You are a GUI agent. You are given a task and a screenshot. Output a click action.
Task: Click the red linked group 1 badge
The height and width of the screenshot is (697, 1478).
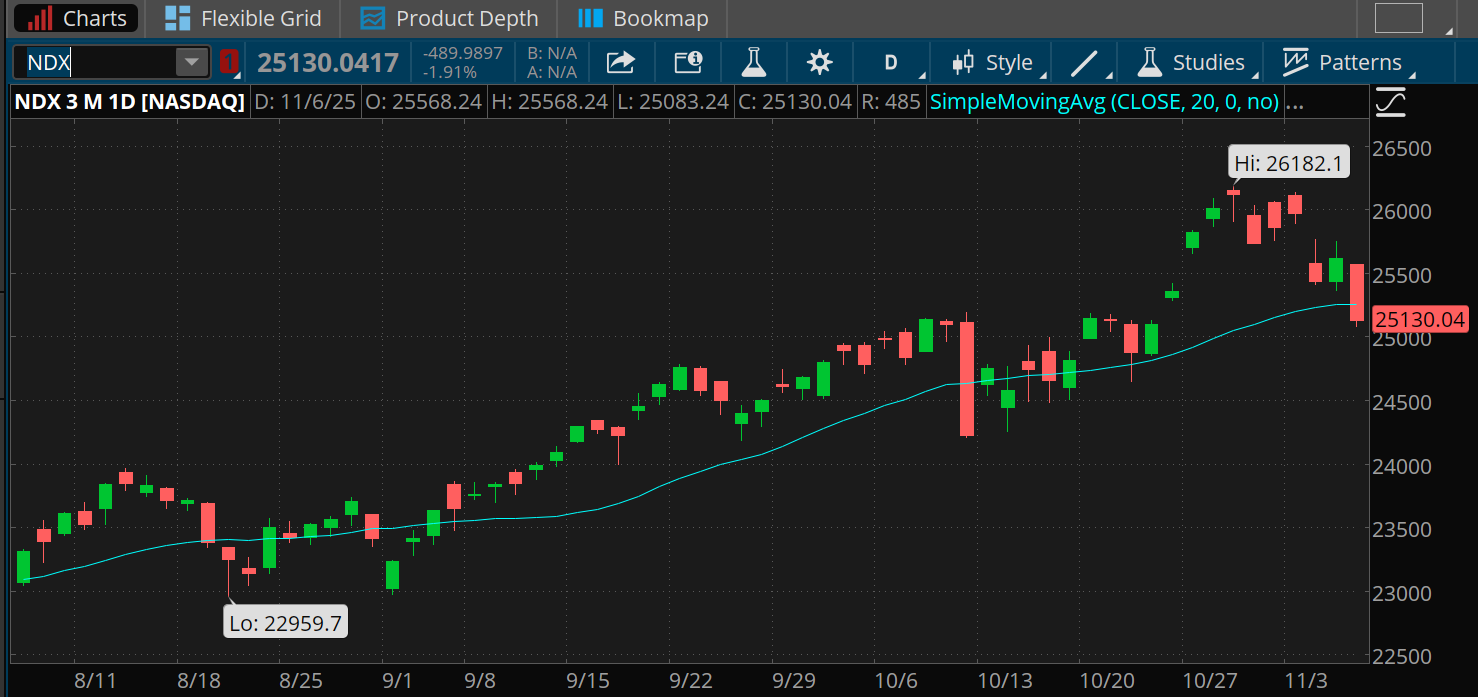(x=228, y=61)
